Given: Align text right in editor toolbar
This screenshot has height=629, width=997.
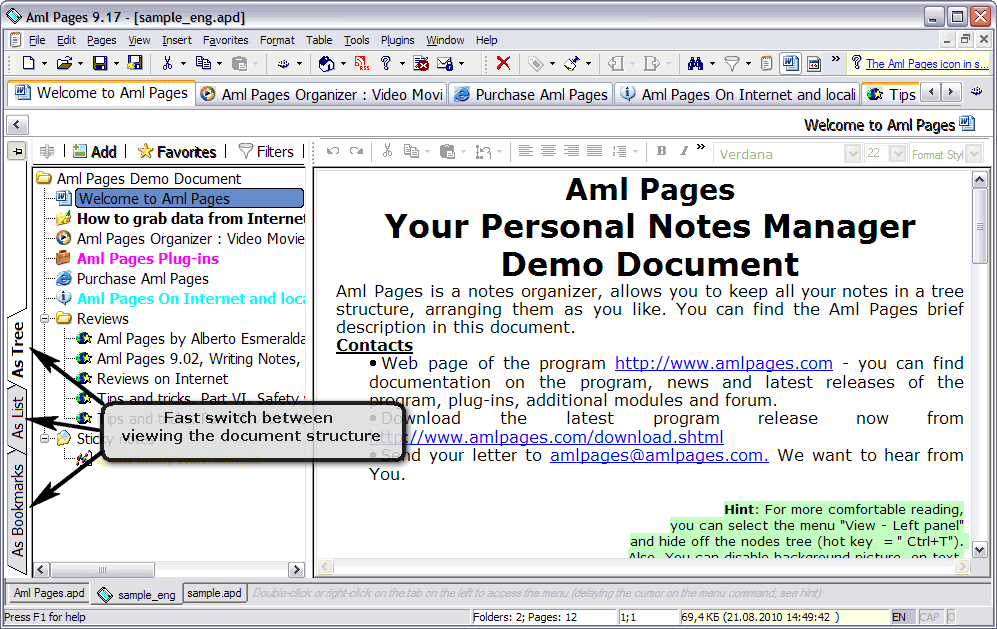Looking at the screenshot, I should 571,151.
